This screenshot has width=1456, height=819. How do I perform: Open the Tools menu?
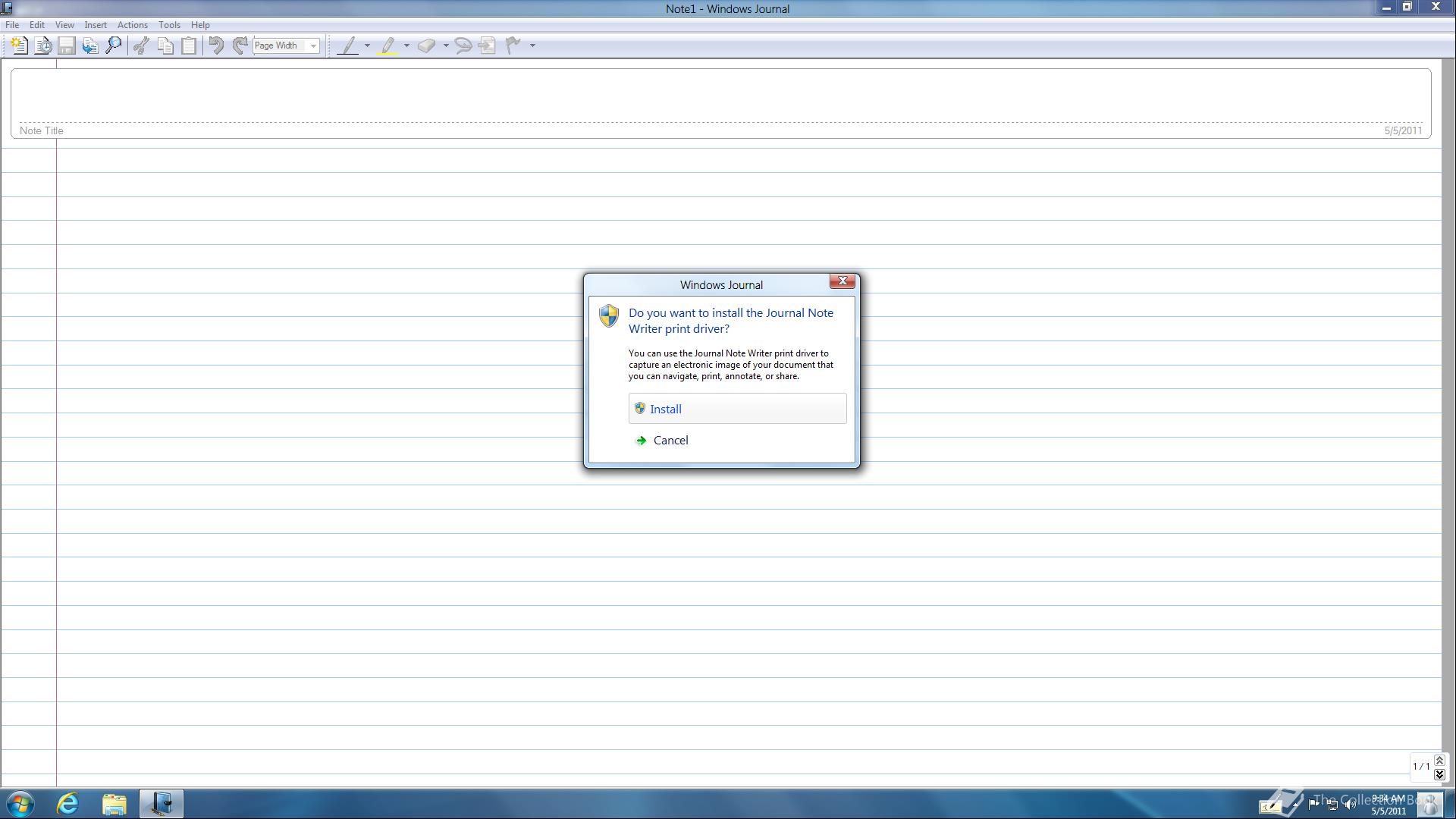click(169, 25)
